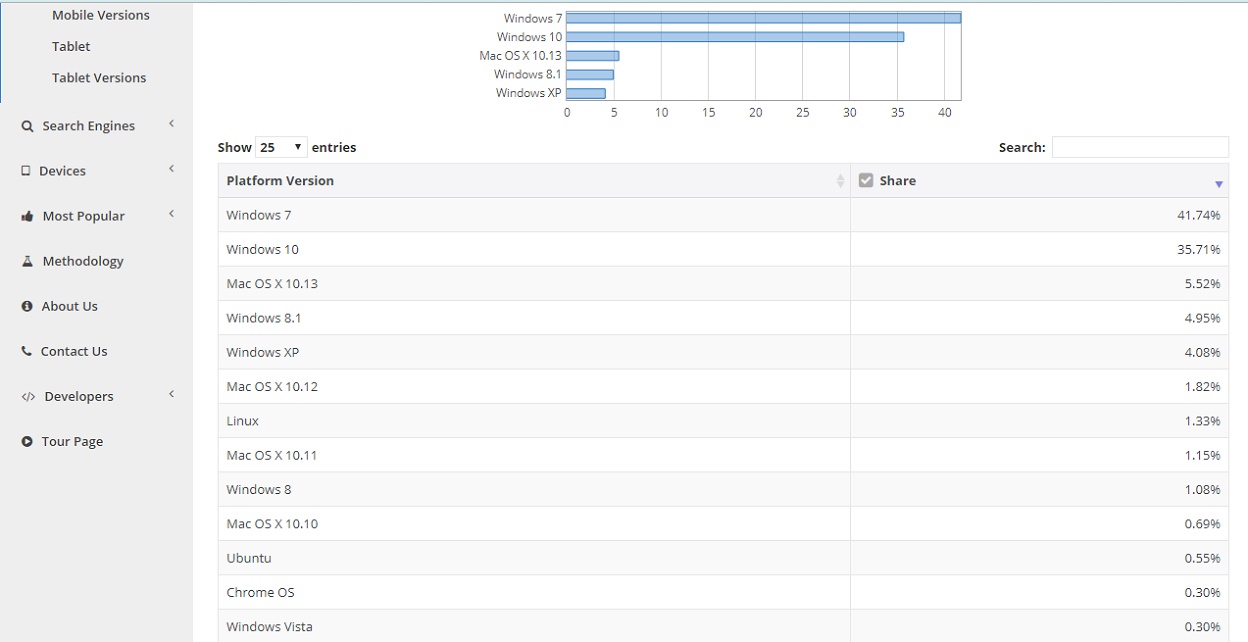Viewport: 1248px width, 642px height.
Task: Open Mobile Versions in sidebar
Action: pyautogui.click(x=101, y=15)
